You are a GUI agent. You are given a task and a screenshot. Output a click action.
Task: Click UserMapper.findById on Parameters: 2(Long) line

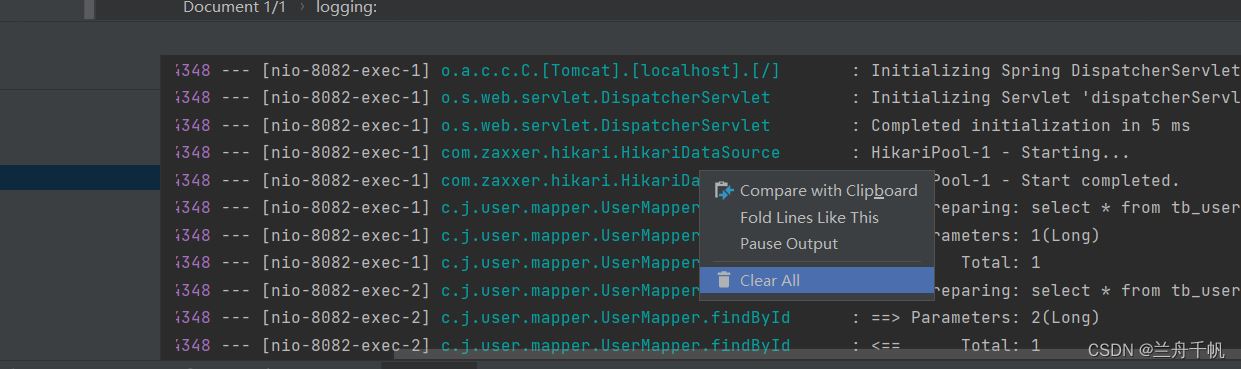[x=615, y=318]
